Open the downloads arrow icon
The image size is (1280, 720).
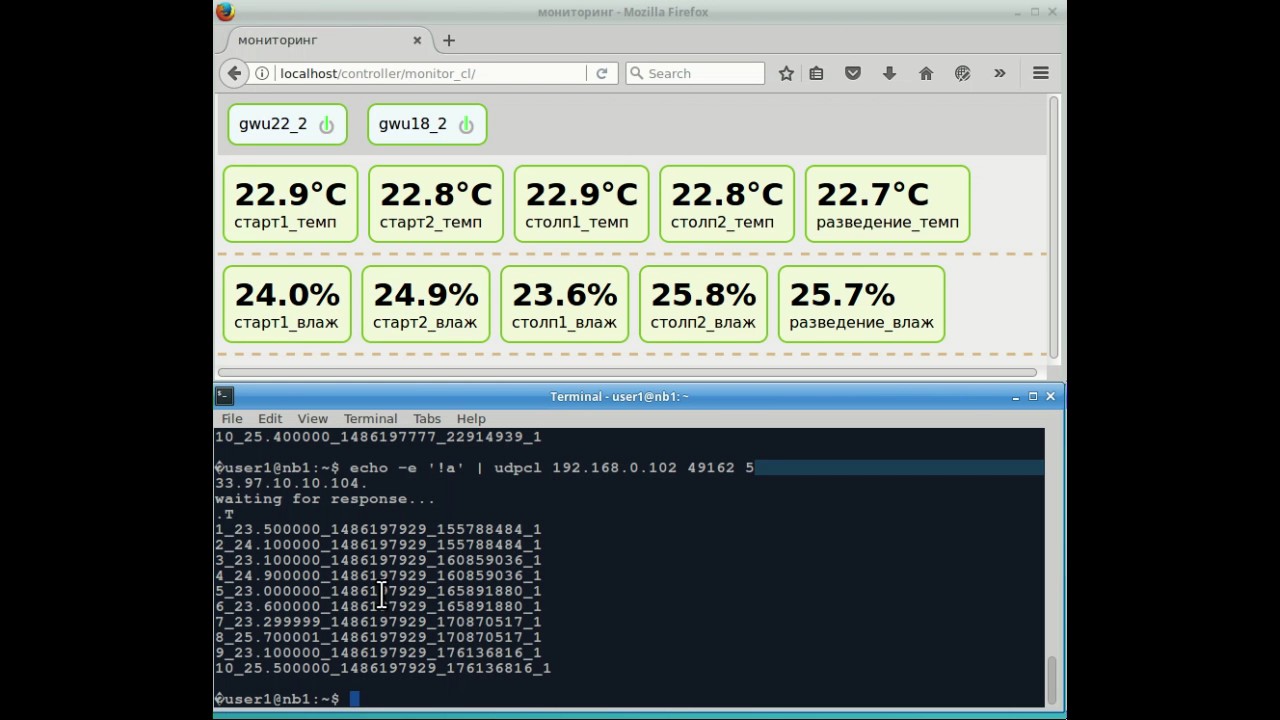tap(889, 73)
